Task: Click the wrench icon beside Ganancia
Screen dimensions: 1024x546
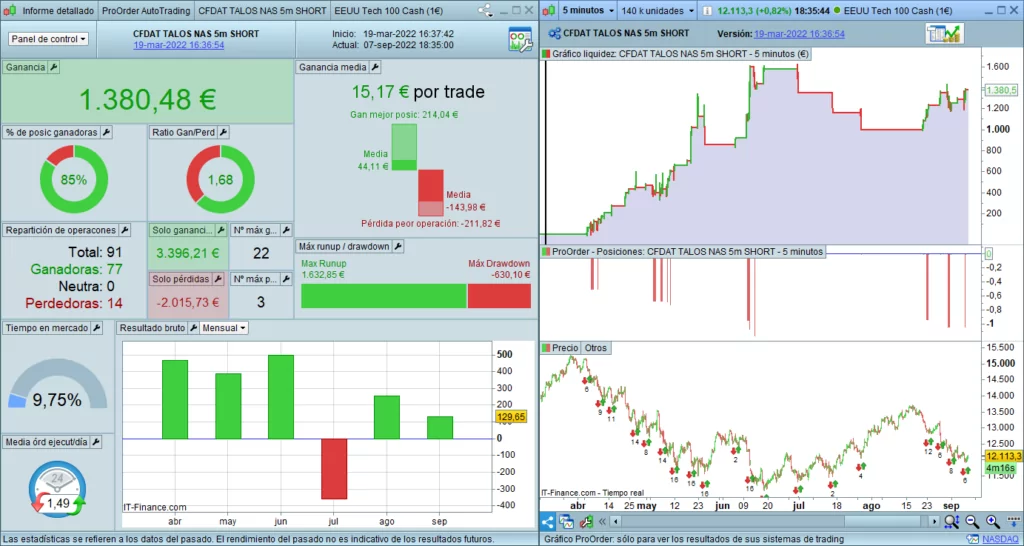Action: point(55,67)
